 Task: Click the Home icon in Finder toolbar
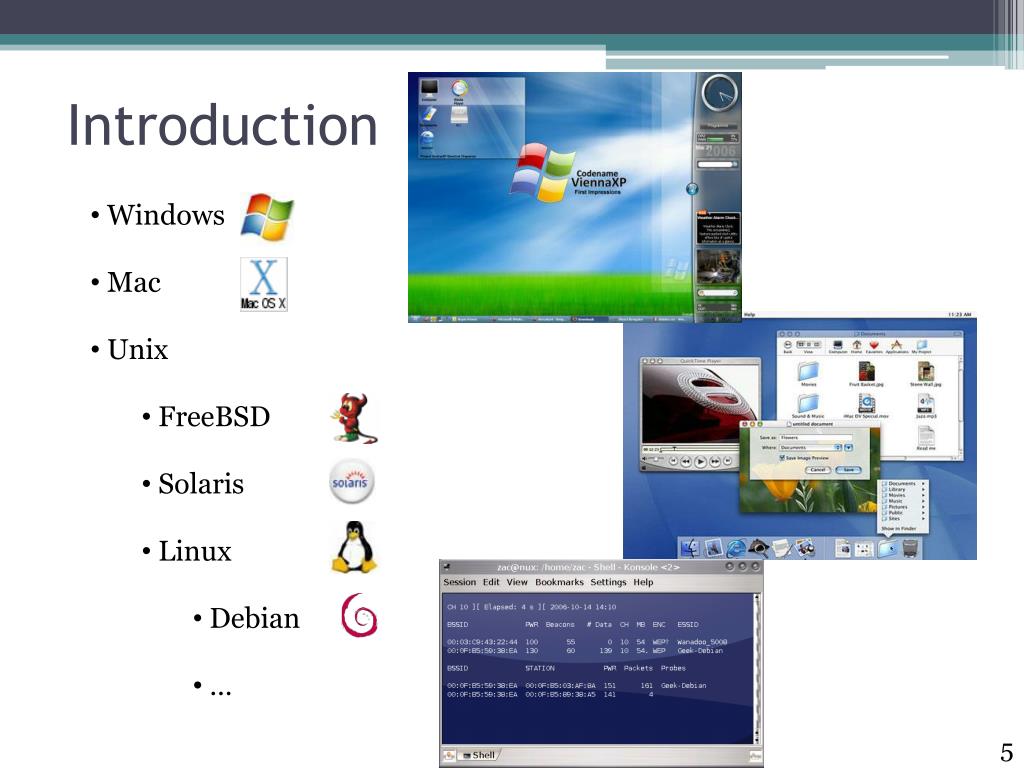click(x=856, y=346)
